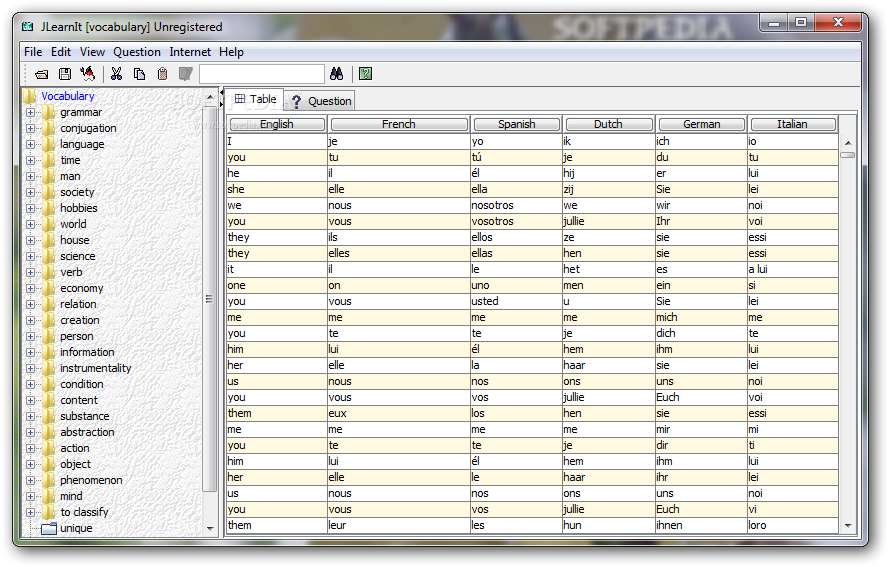Viewport: 889px width, 567px height.
Task: Click the folder icon beside house
Action: [x=49, y=240]
